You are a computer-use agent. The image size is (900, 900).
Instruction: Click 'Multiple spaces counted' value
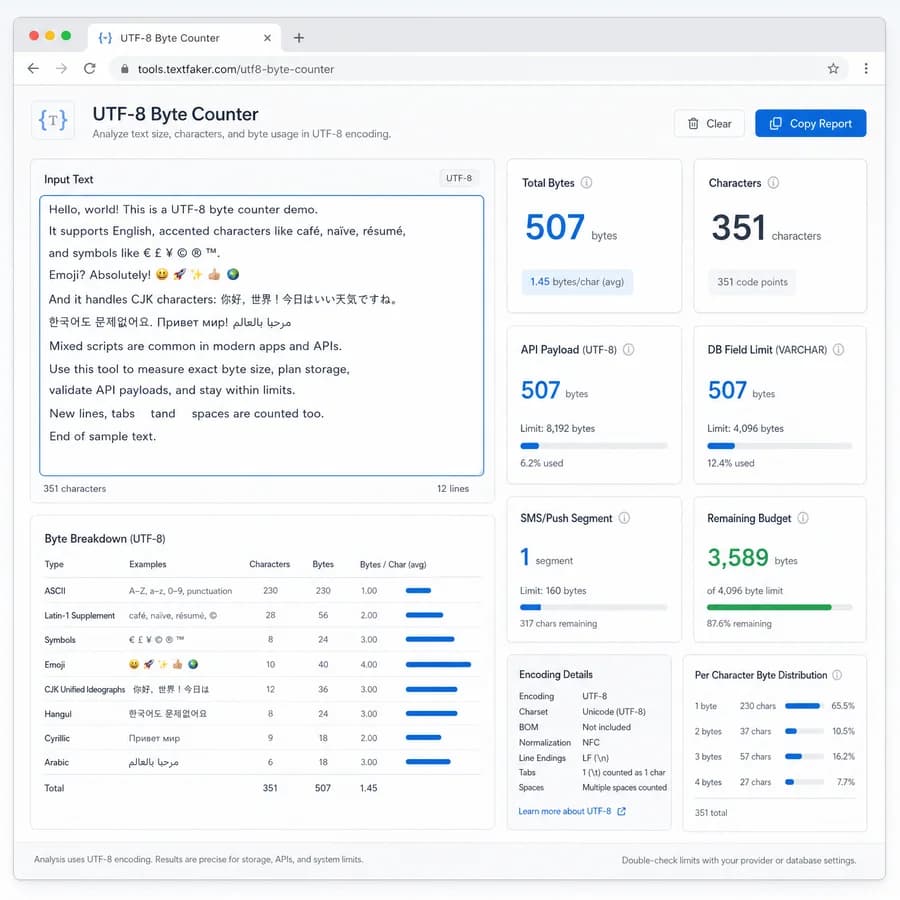[624, 788]
